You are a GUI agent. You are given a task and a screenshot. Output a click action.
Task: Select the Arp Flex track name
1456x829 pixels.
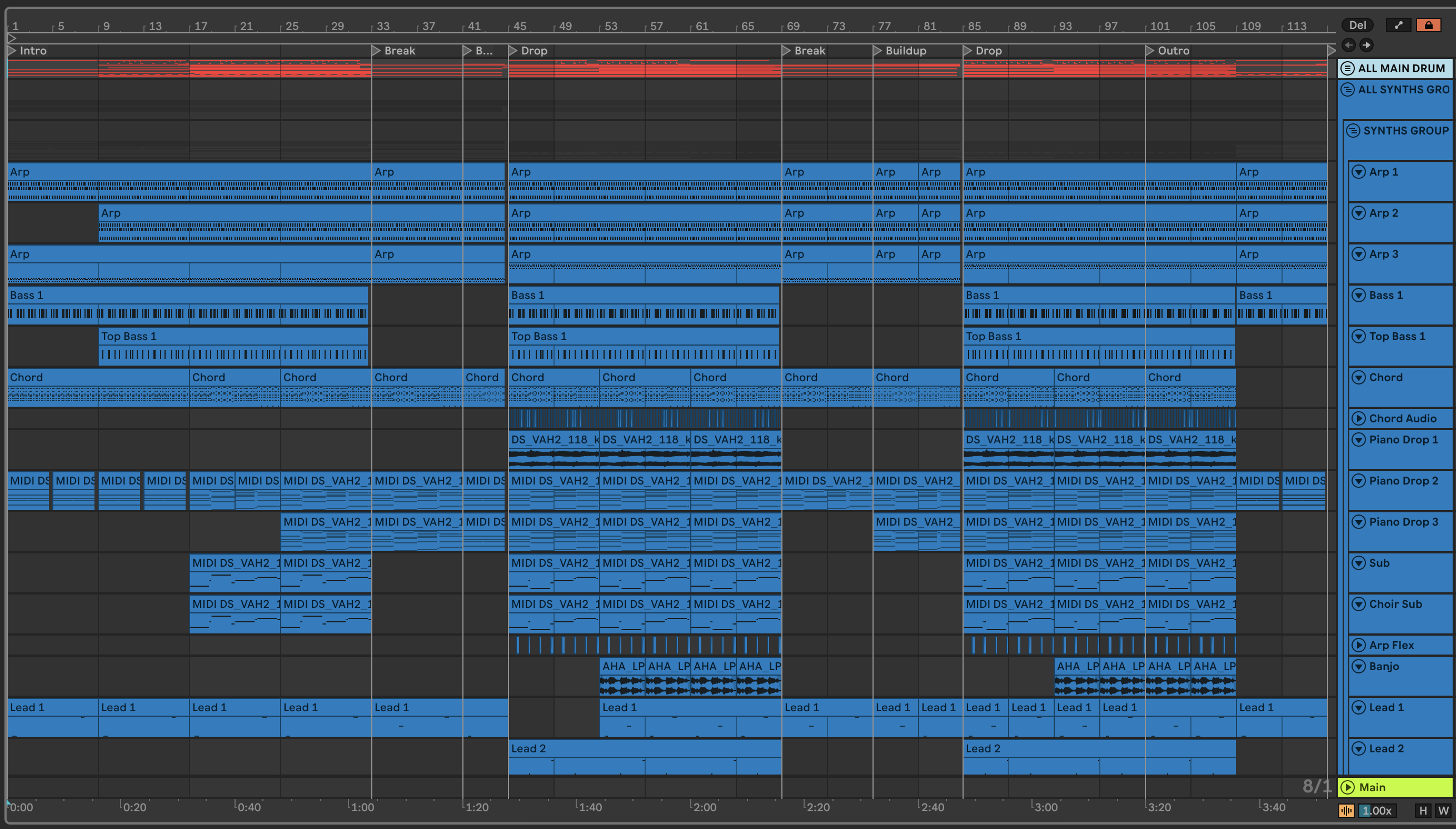click(1391, 645)
